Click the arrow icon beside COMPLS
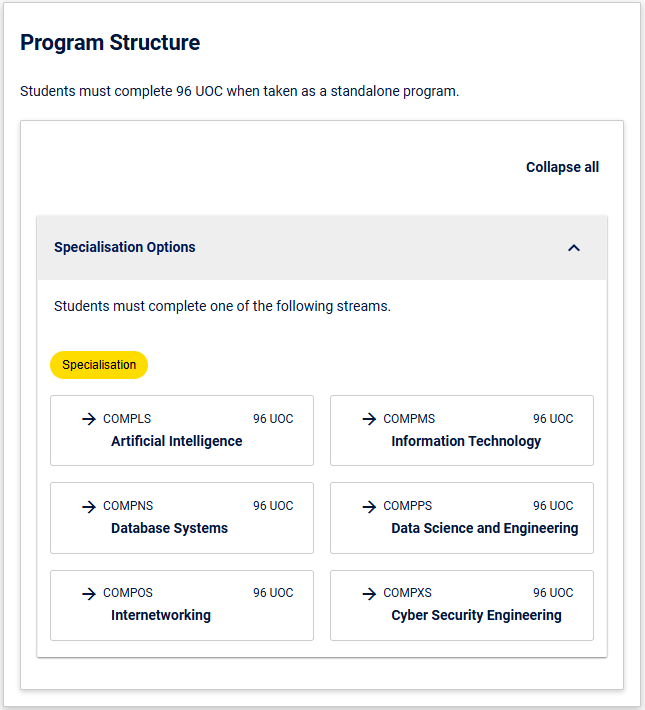The width and height of the screenshot is (645, 710). 89,419
